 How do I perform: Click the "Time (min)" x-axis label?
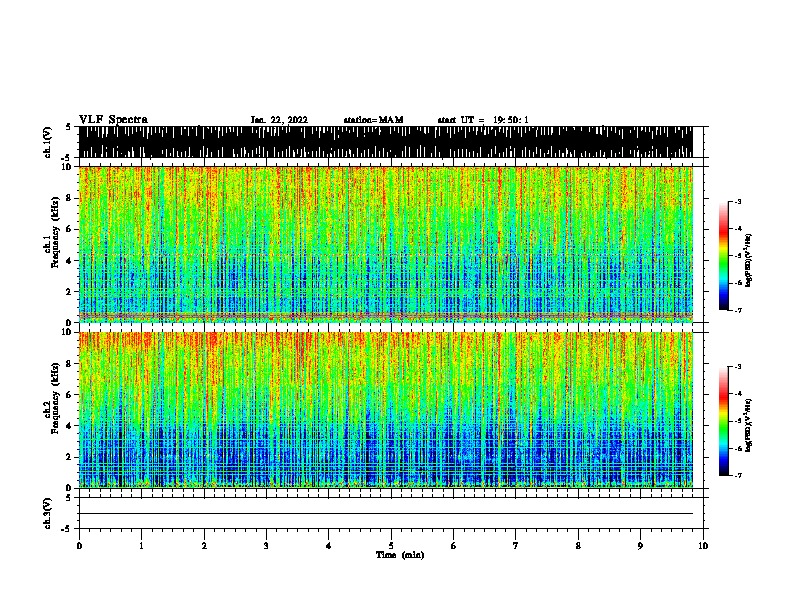400,555
